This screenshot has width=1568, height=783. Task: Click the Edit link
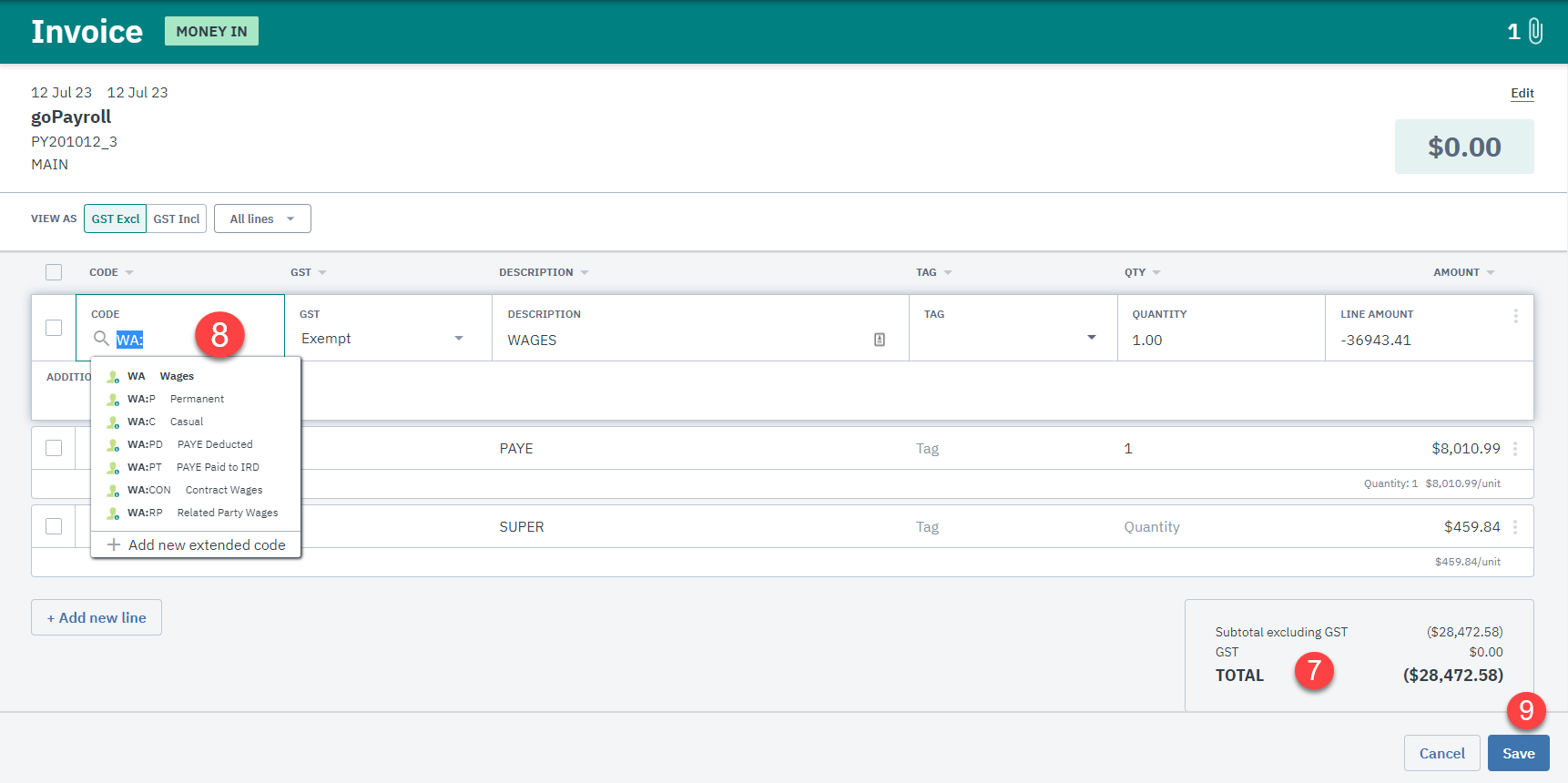1522,93
